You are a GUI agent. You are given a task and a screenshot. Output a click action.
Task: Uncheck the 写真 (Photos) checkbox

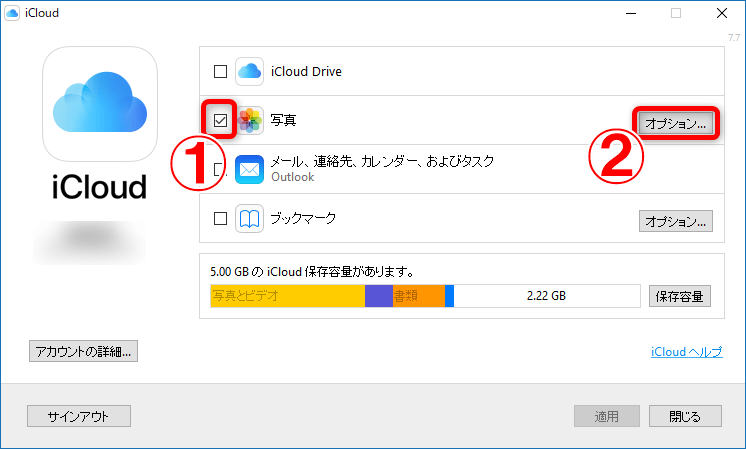pyautogui.click(x=220, y=121)
